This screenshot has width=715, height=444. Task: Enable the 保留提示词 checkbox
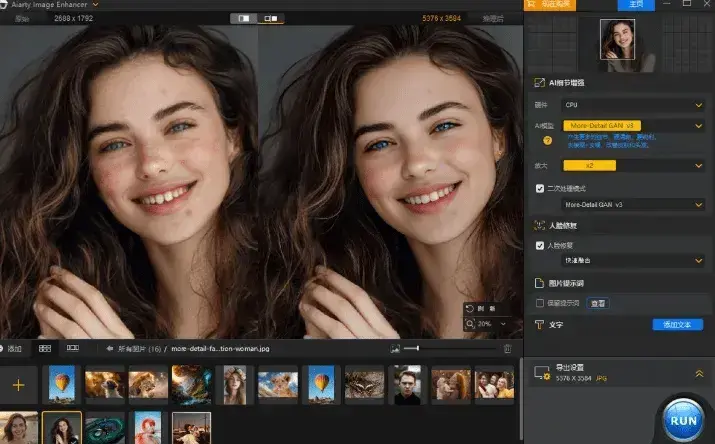541,302
